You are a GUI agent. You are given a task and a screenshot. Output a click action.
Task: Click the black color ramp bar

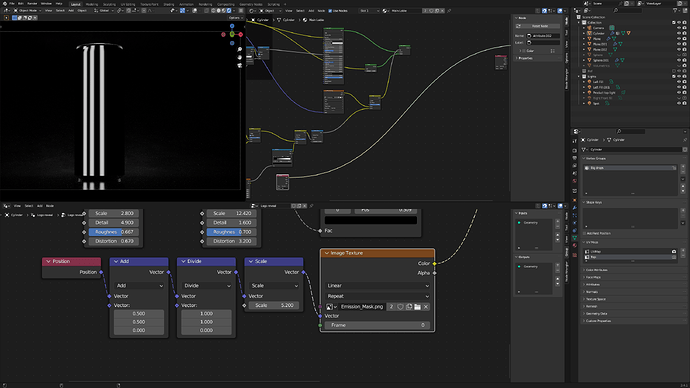pos(371,220)
